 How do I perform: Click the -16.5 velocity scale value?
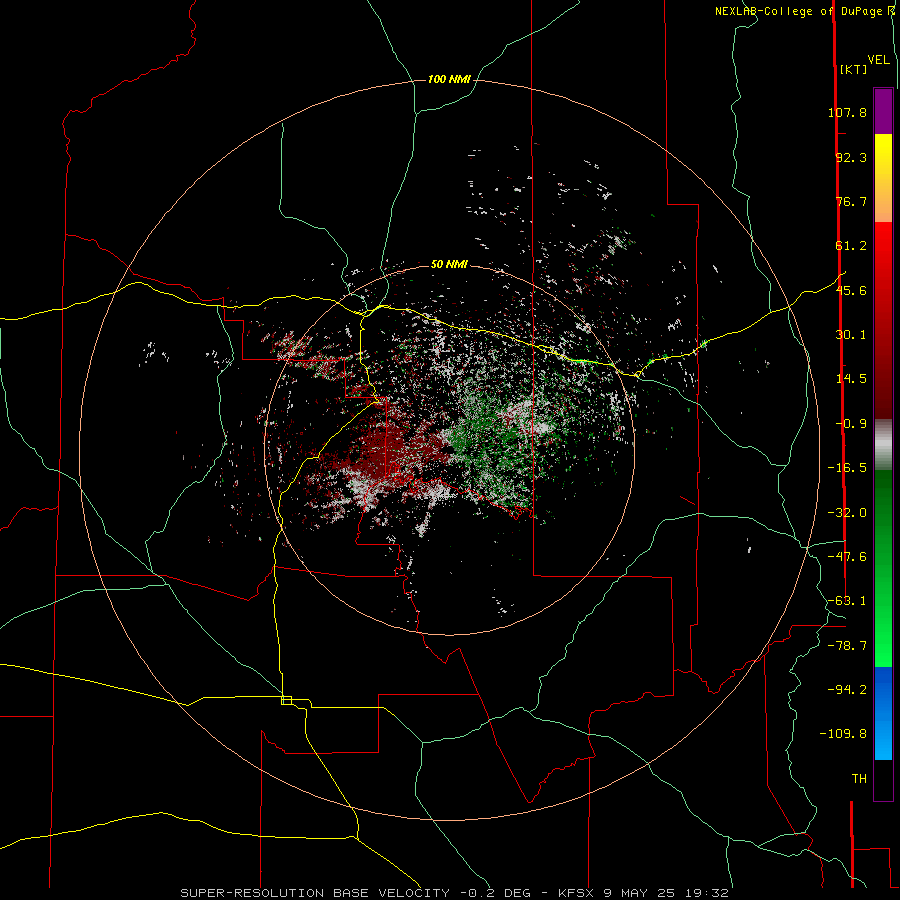pyautogui.click(x=847, y=468)
